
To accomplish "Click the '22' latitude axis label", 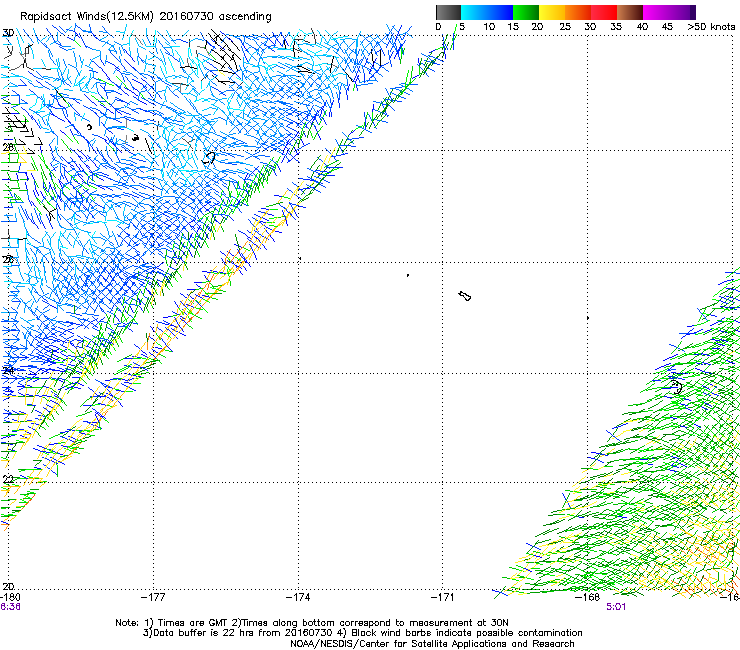I will [8, 479].
